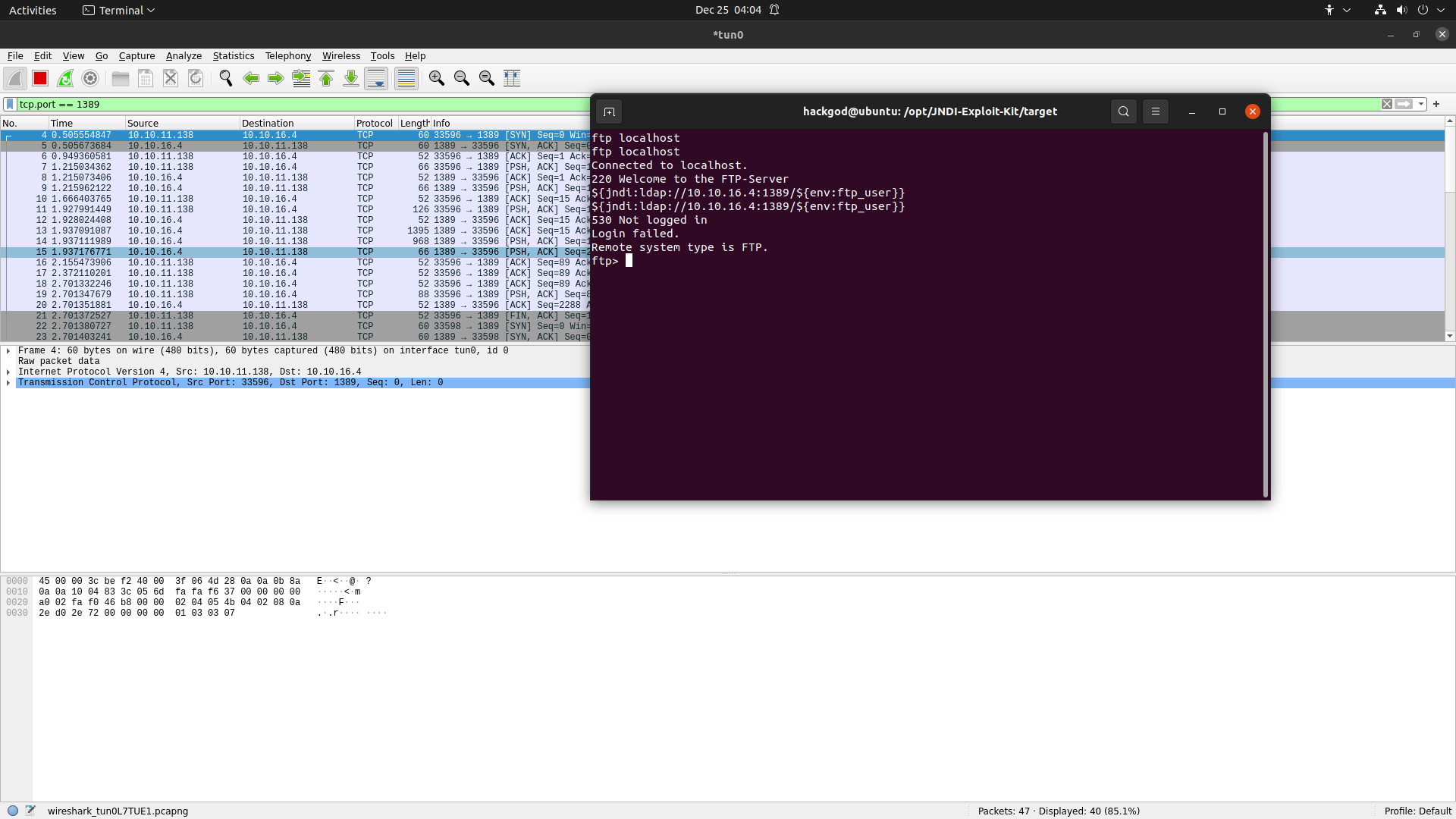Jump to last packet icon

[351, 78]
